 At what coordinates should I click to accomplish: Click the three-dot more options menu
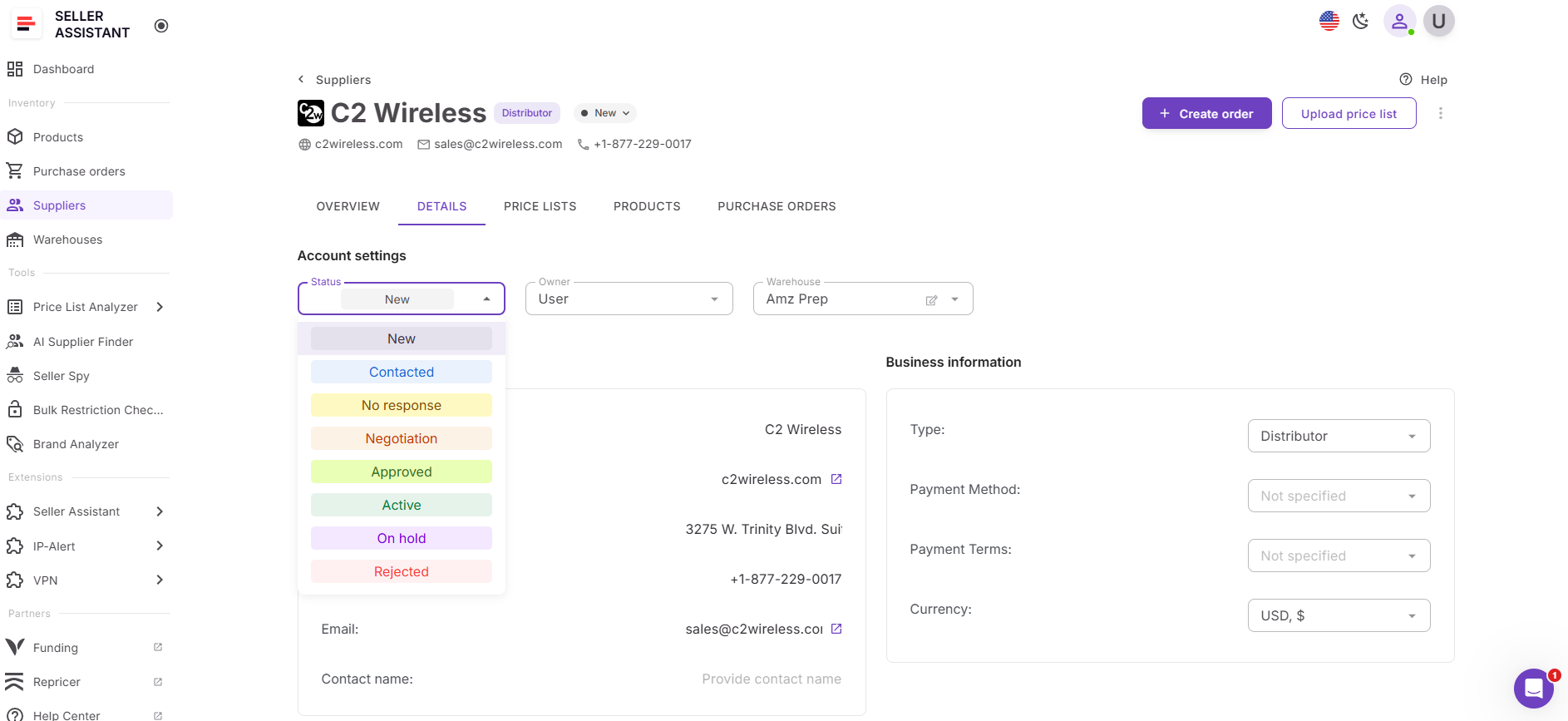(1440, 113)
